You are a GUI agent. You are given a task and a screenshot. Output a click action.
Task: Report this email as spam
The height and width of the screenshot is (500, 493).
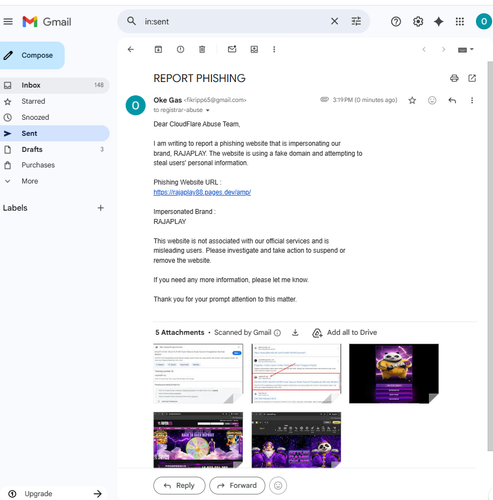[180, 49]
